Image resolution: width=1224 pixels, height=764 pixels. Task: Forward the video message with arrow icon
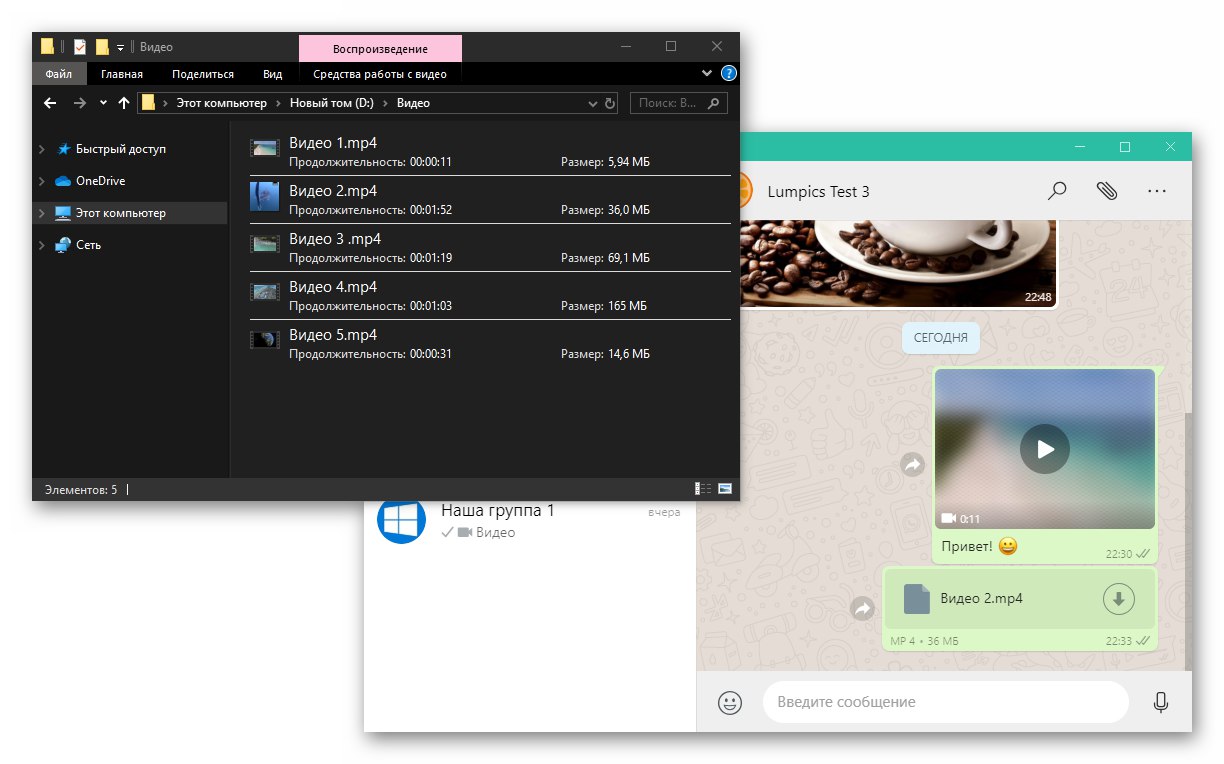[912, 464]
